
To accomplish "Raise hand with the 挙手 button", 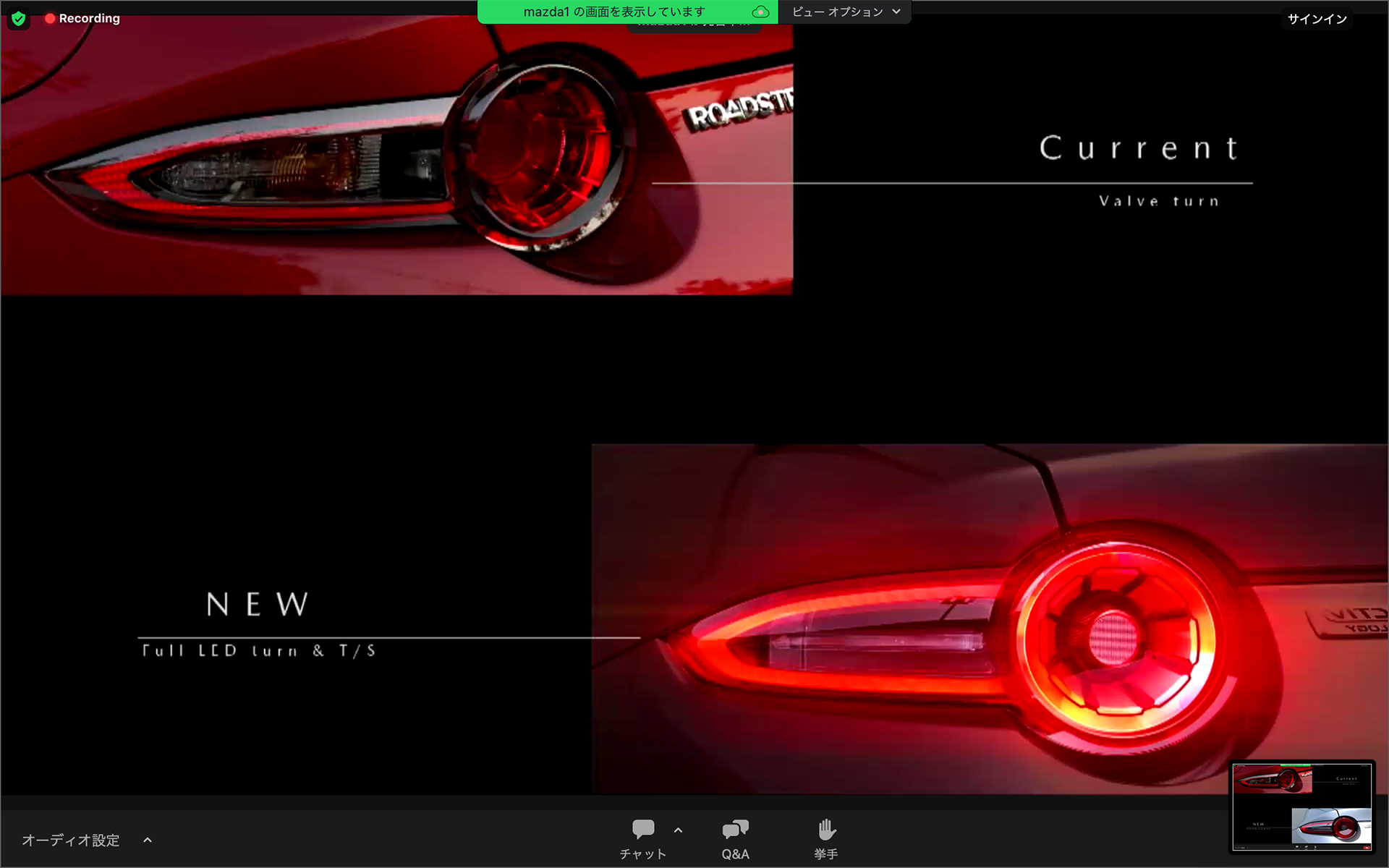I will 825,839.
